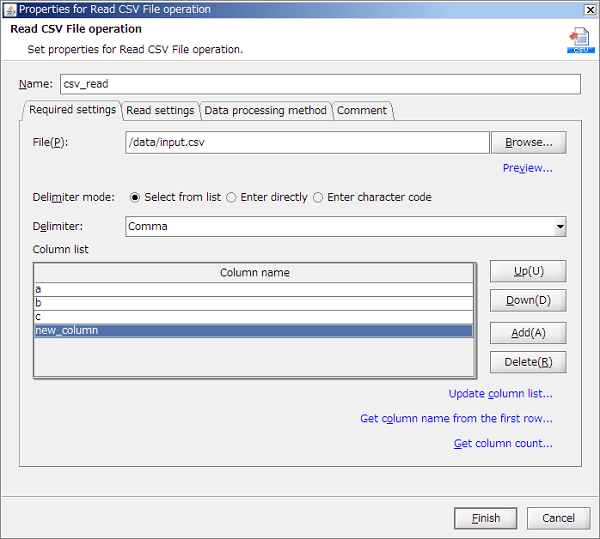
Task: Select the 'Select from list' radio button
Action: (135, 197)
